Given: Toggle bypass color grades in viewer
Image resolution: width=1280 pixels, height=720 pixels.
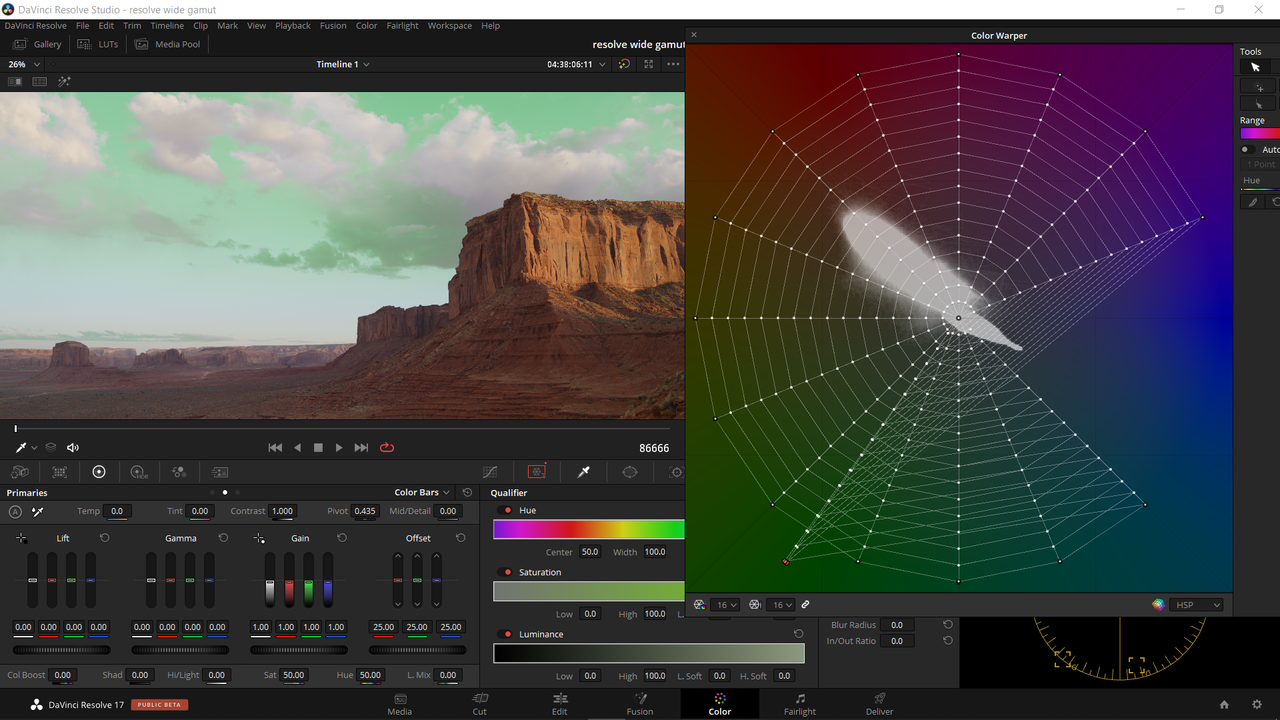Looking at the screenshot, I should [624, 64].
